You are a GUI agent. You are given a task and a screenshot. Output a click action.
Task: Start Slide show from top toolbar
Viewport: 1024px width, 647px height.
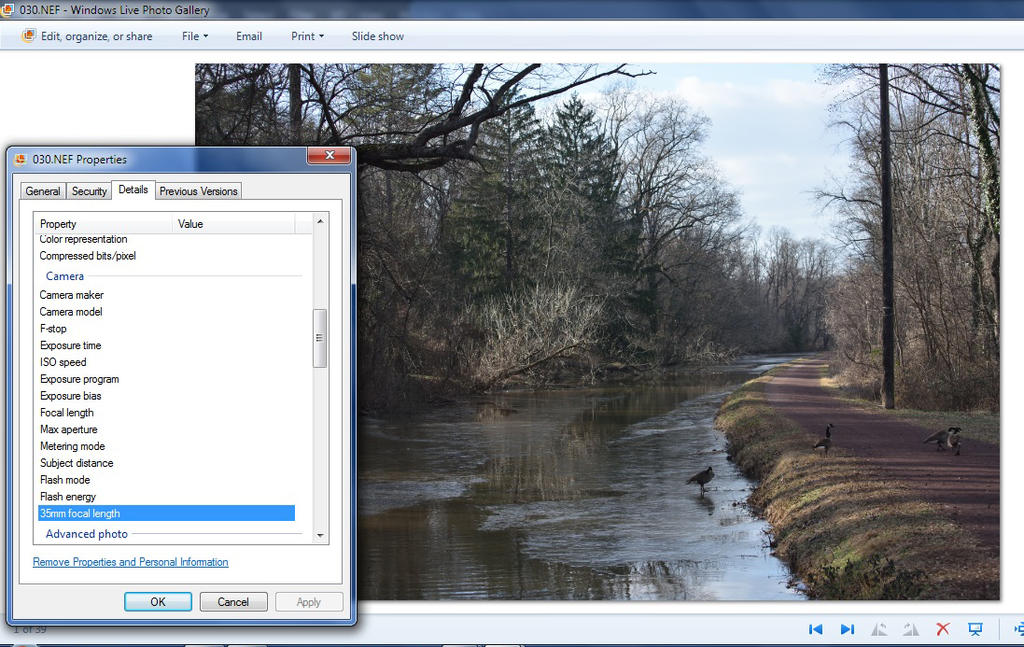pos(377,36)
